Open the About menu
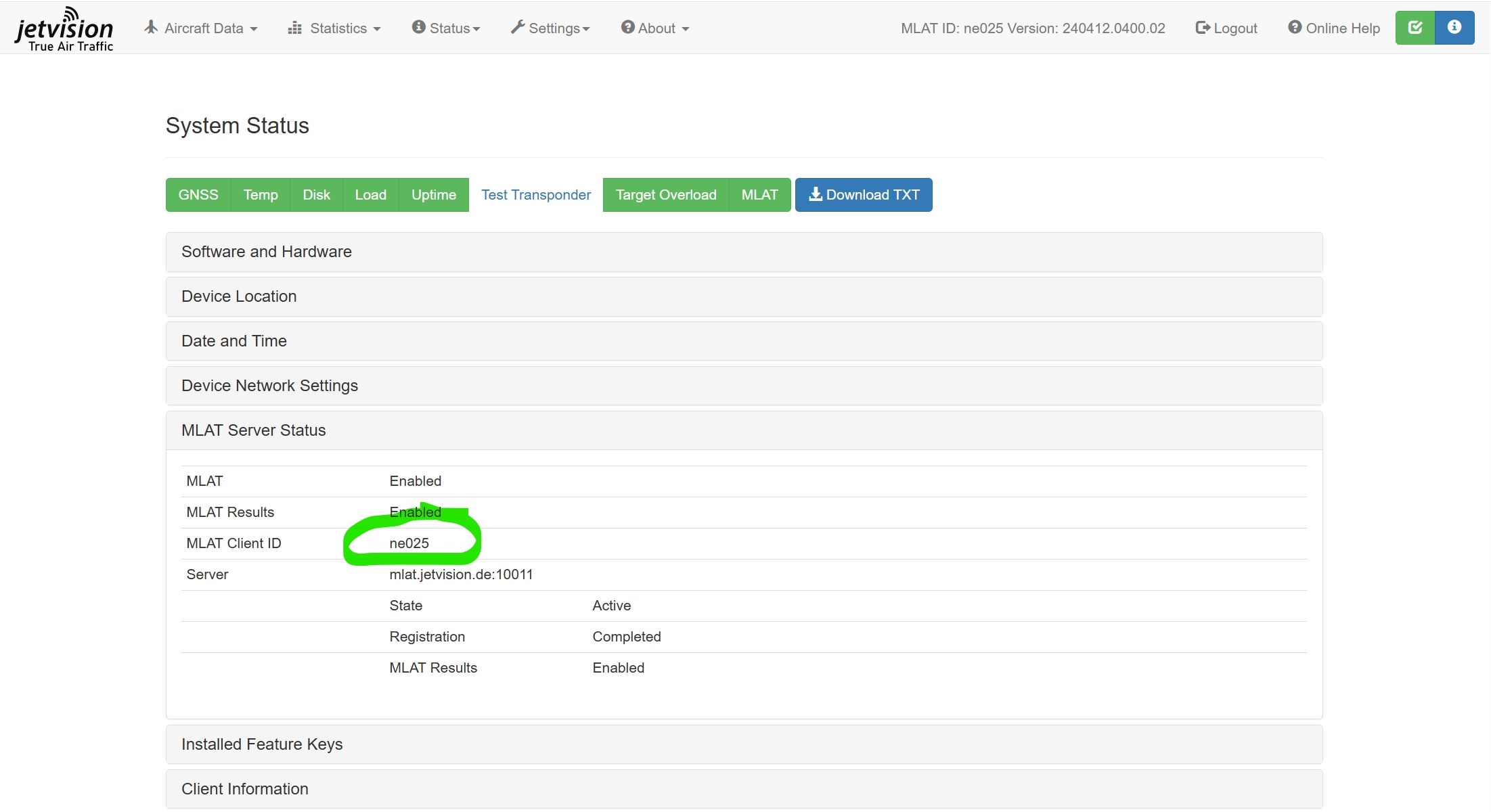Screen dimensions: 1491x812 click(x=655, y=28)
